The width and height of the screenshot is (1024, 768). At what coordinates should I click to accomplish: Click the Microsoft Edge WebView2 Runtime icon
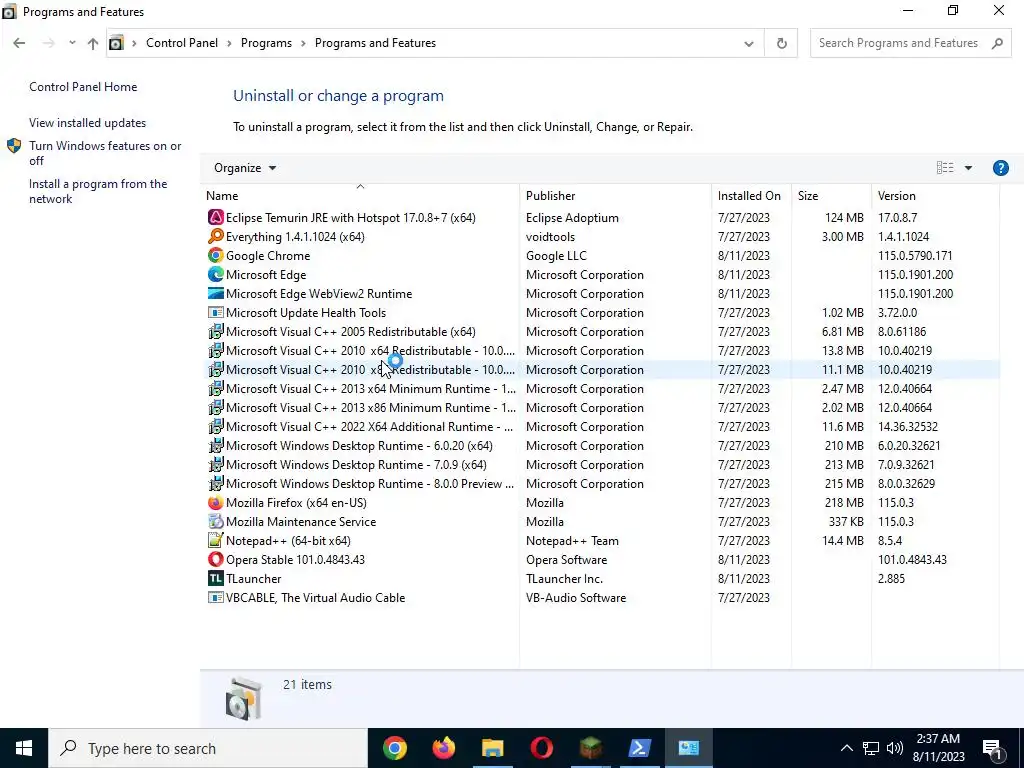216,293
